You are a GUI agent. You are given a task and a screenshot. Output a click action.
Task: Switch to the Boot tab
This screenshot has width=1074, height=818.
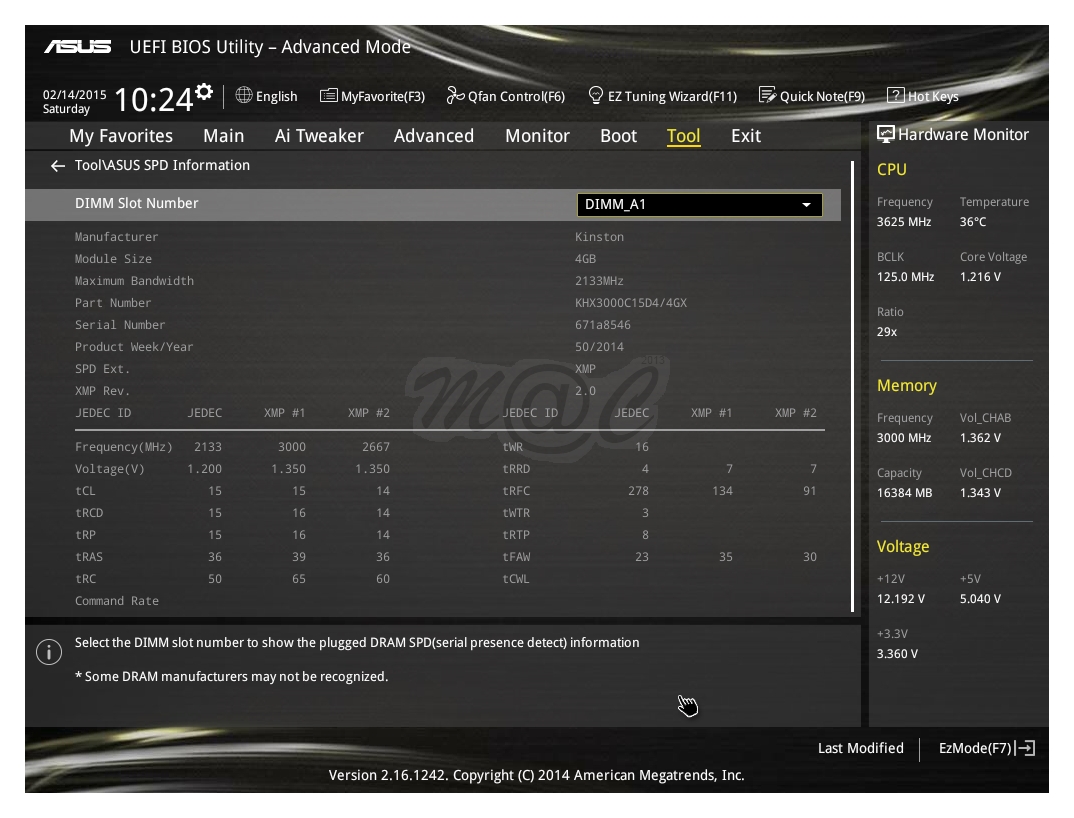619,136
